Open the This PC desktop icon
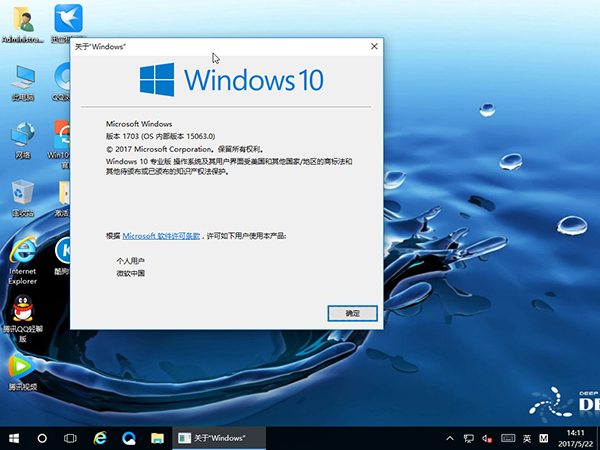600x450 pixels. click(23, 80)
